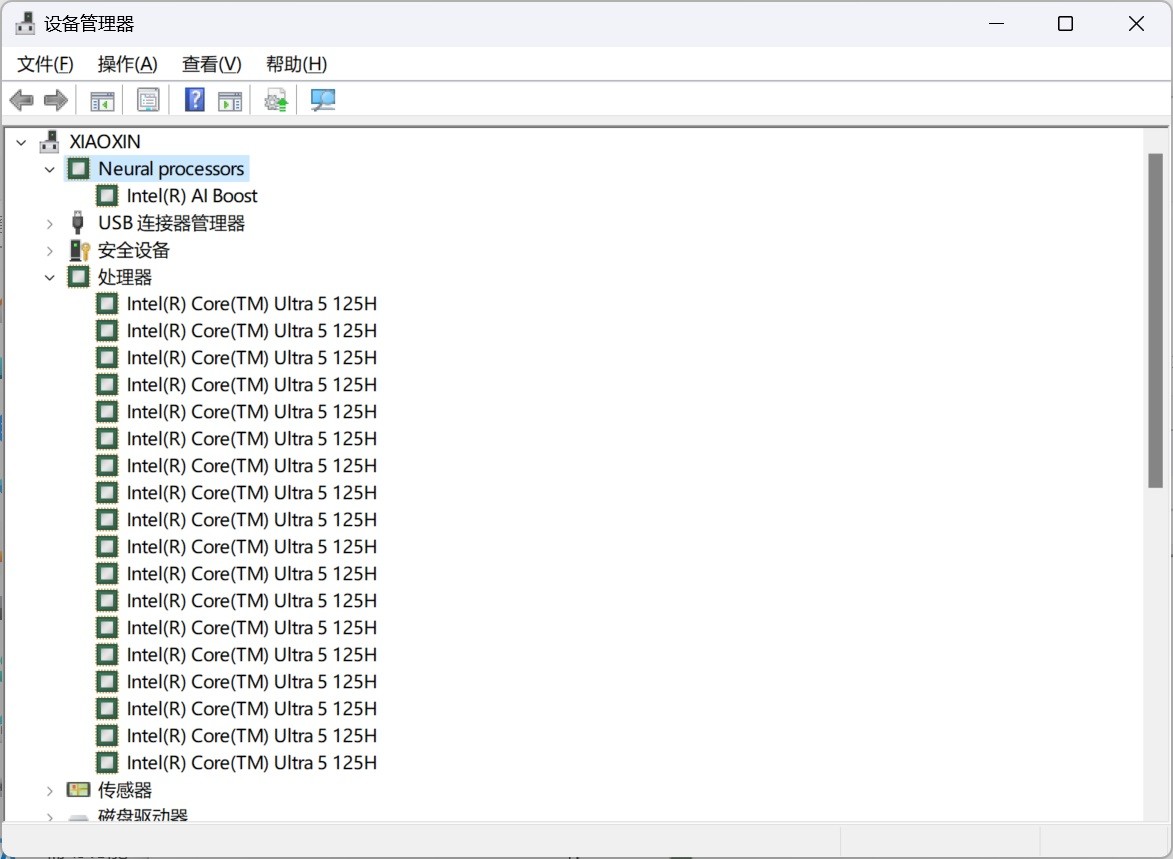This screenshot has width=1173, height=859.
Task: Select the Intel(R) AI Boost device
Action: coord(192,195)
